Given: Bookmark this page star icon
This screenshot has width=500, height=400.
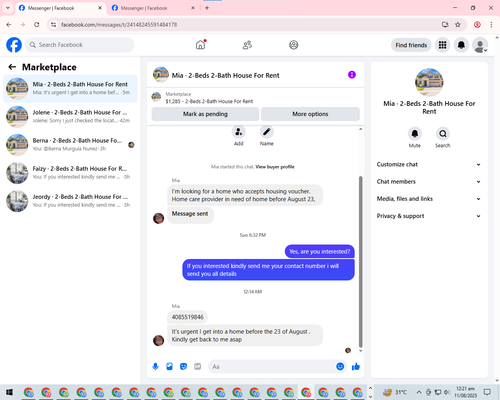Looking at the screenshot, I should (458, 25).
